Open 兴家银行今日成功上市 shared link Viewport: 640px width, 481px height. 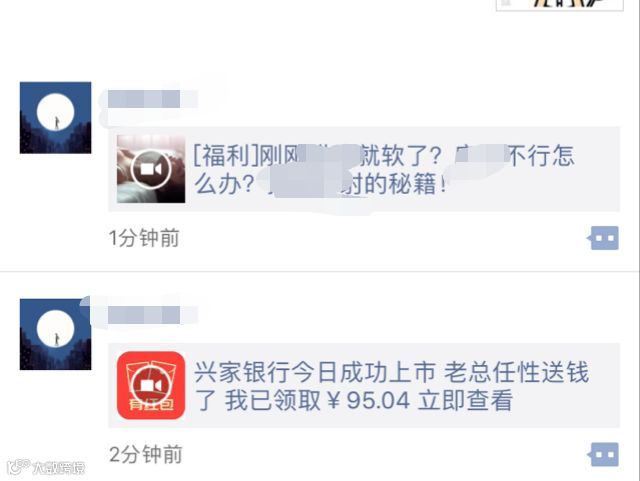tap(364, 385)
